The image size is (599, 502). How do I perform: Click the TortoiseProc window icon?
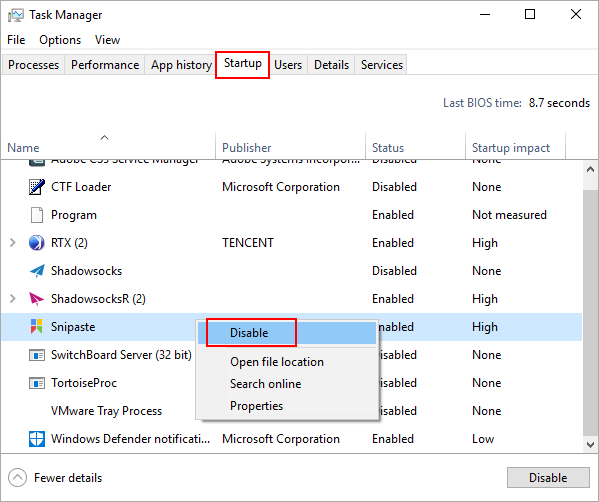37,383
